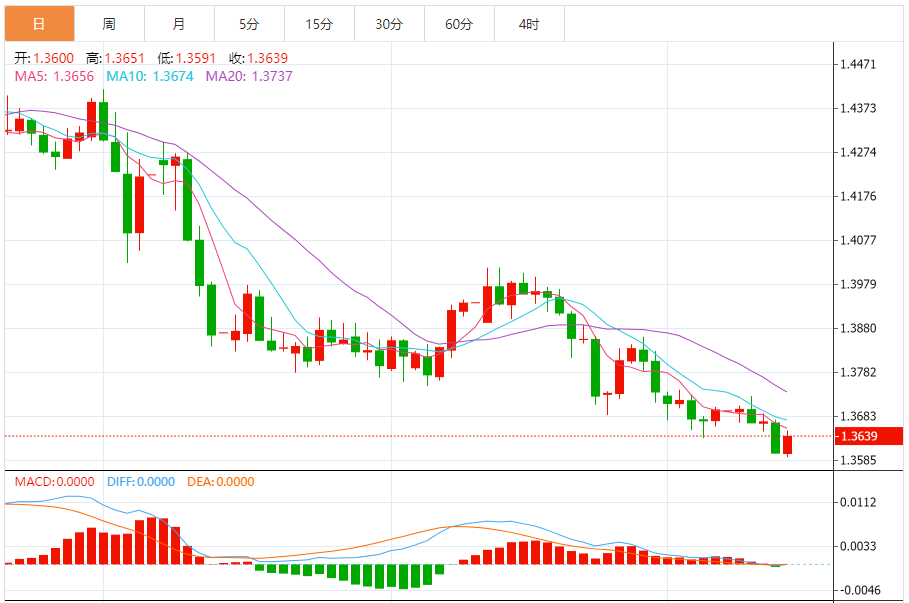
Task: Switch to the 周 weekly tab
Action: (x=110, y=24)
